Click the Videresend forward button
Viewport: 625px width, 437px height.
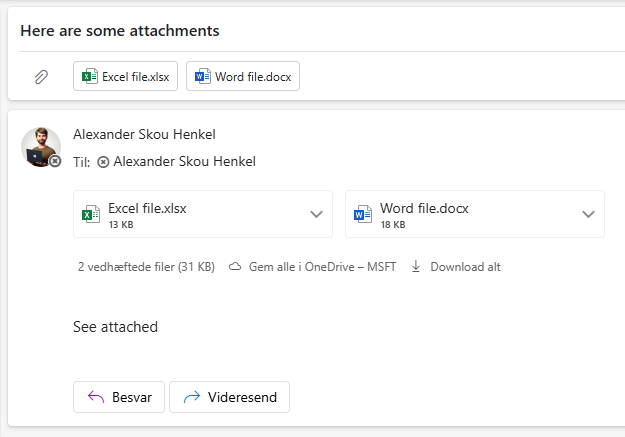[230, 397]
